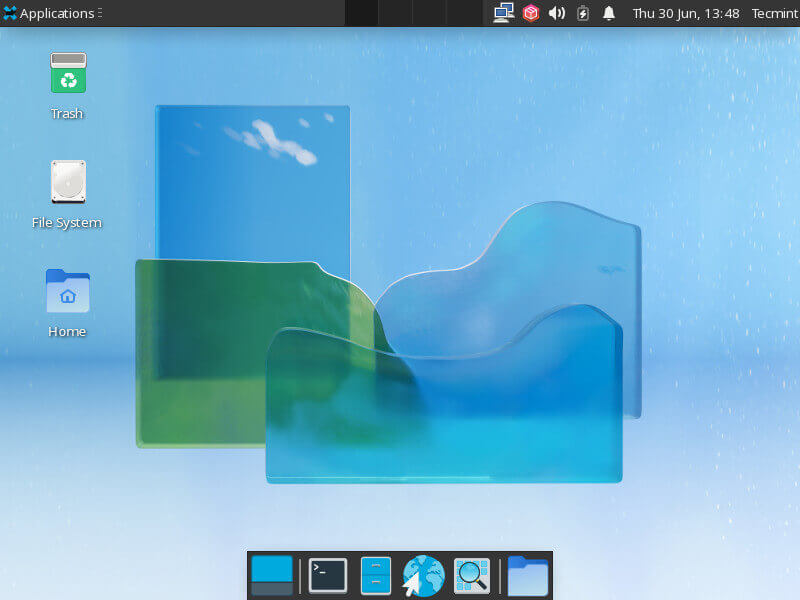
Task: Click Show Desktop in the dock
Action: coord(272,576)
